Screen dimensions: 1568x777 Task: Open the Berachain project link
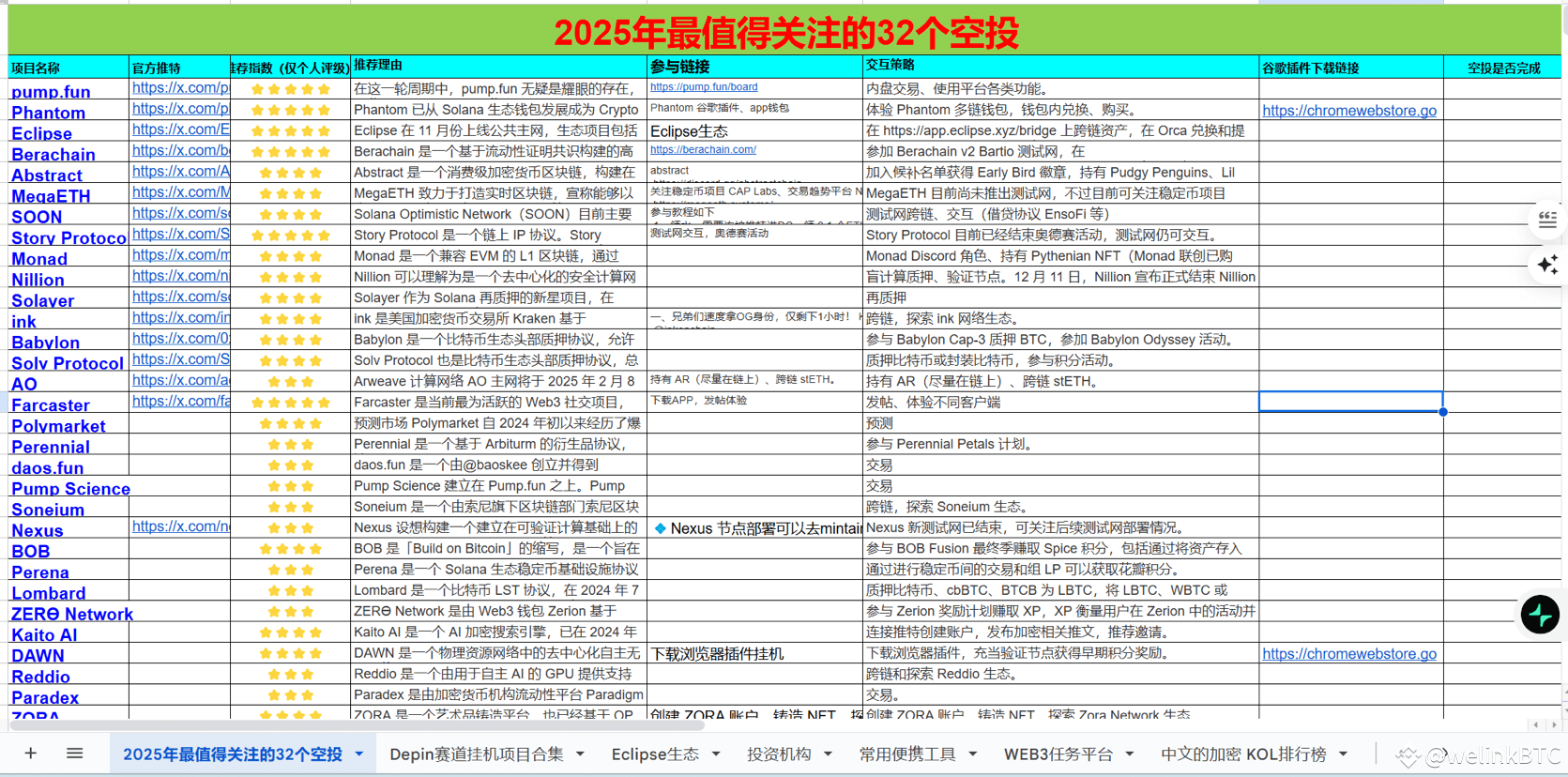pos(53,154)
